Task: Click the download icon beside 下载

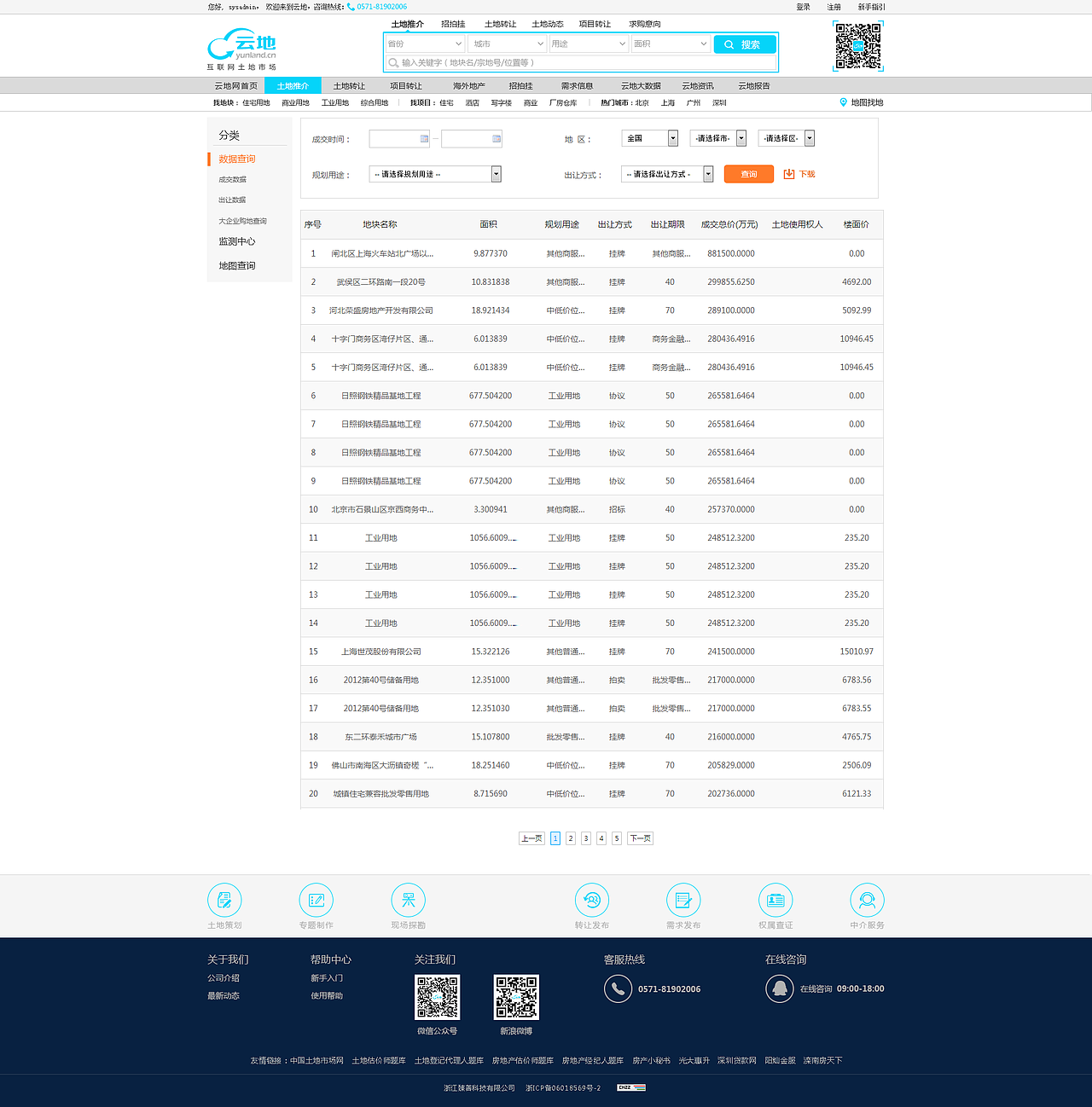Action: (789, 174)
